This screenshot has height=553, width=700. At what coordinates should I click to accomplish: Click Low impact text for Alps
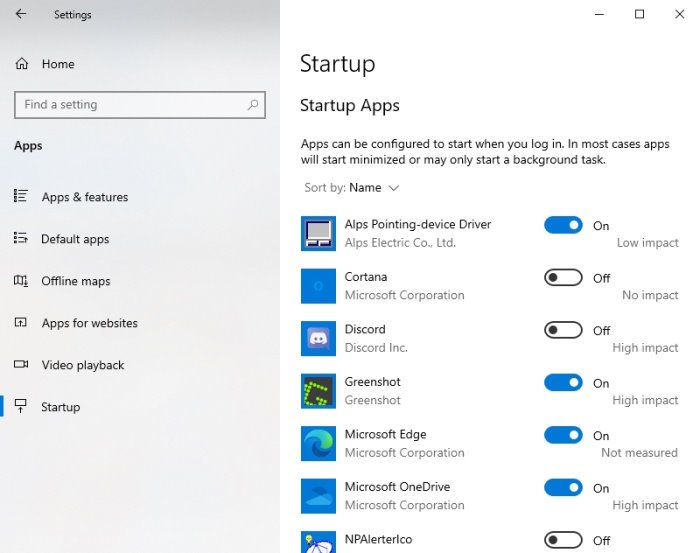click(647, 243)
